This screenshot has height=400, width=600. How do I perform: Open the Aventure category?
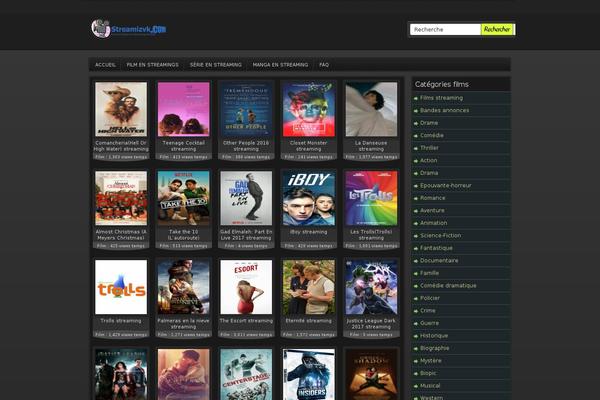[432, 211]
